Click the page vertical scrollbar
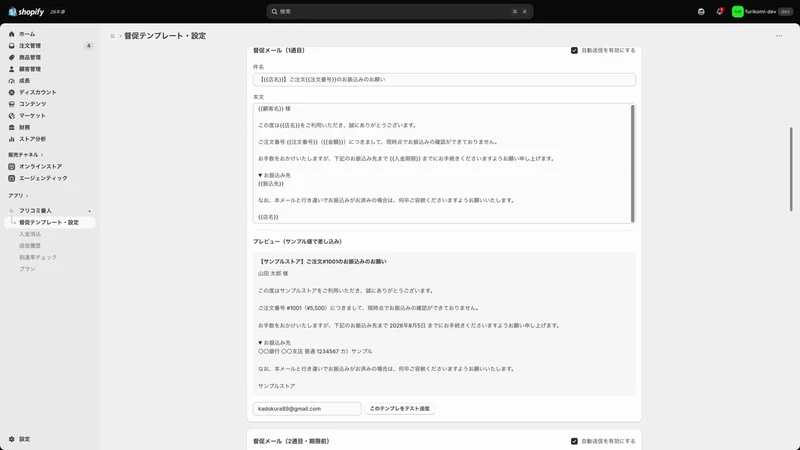 791,169
